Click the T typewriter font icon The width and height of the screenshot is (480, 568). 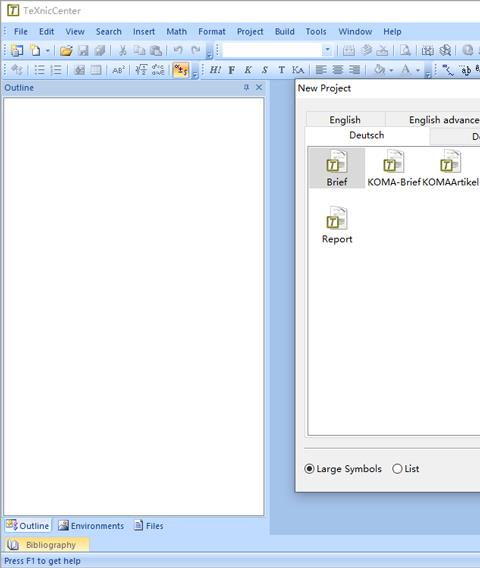pos(281,70)
